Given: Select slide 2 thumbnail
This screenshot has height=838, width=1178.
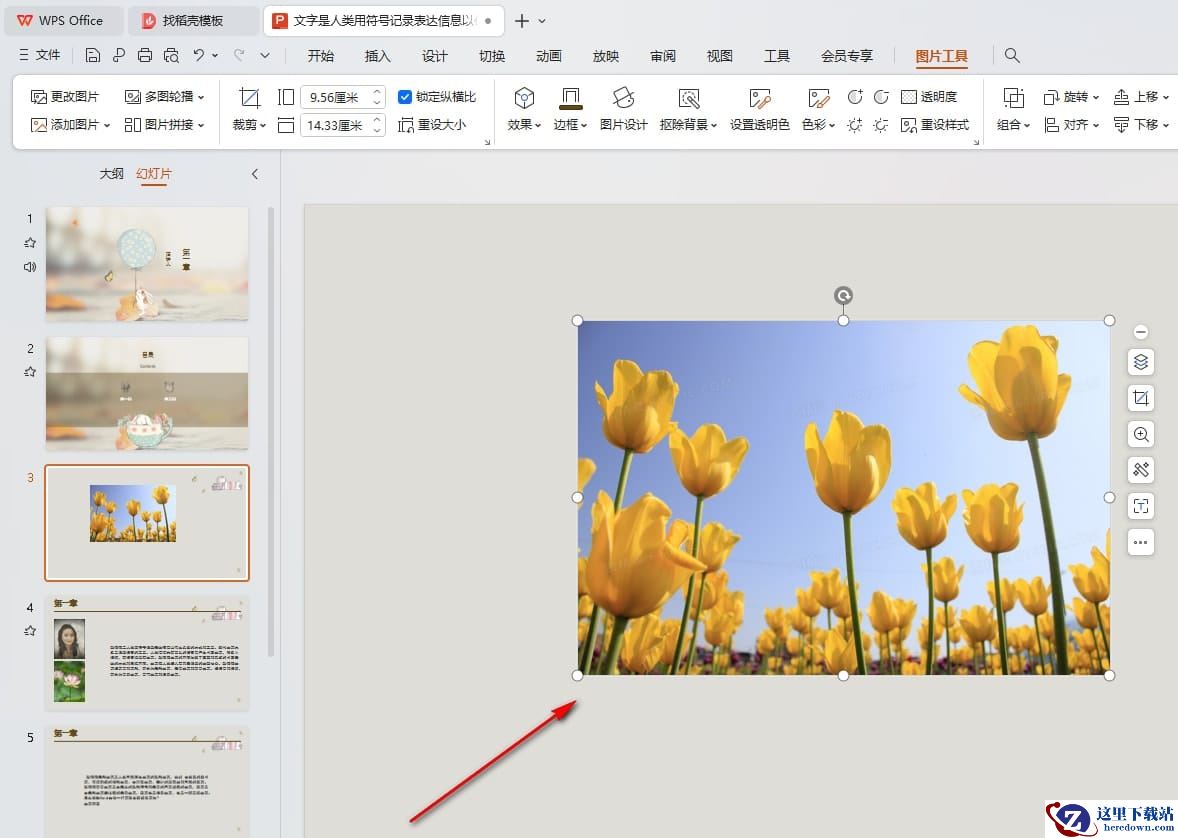Looking at the screenshot, I should coord(147,394).
